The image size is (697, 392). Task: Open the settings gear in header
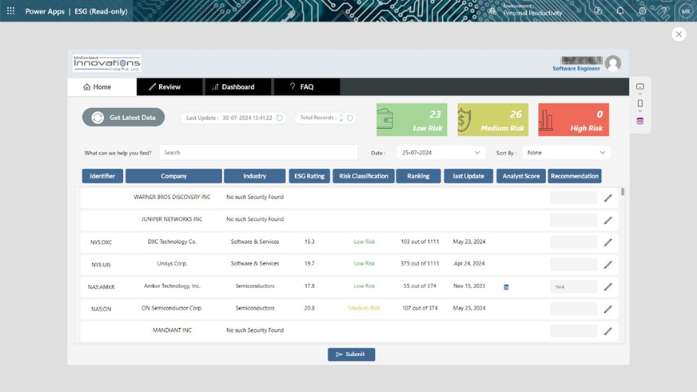pyautogui.click(x=642, y=11)
